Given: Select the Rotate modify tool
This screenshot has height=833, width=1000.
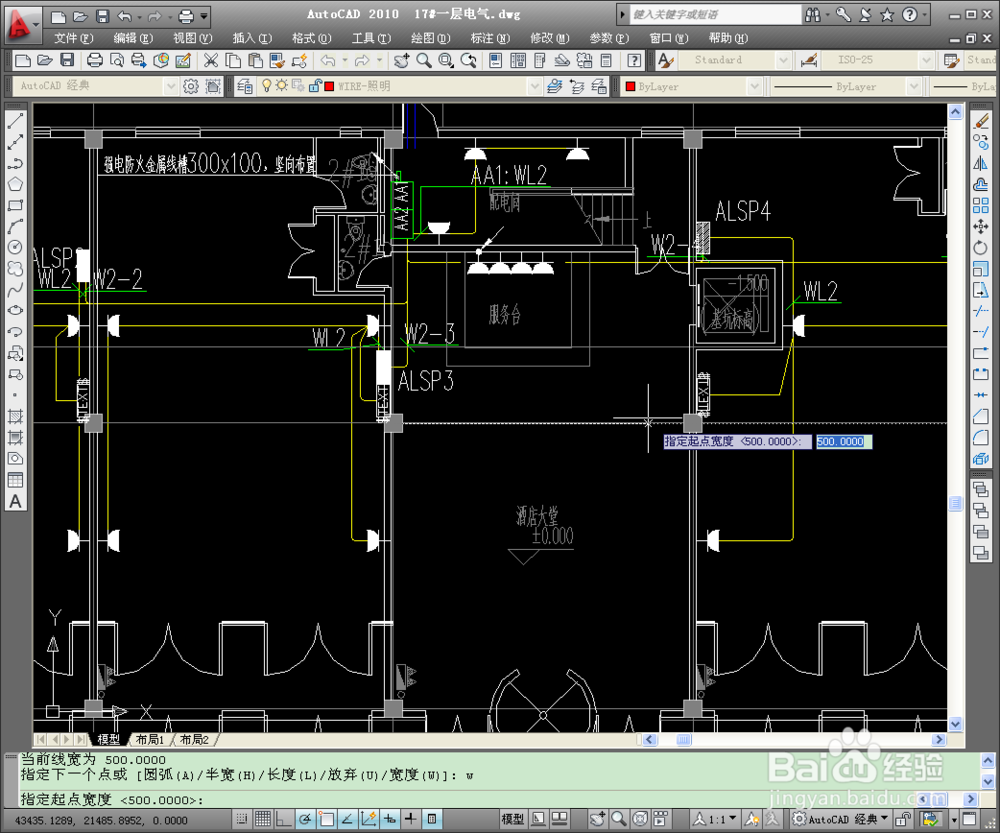Looking at the screenshot, I should pos(981,247).
